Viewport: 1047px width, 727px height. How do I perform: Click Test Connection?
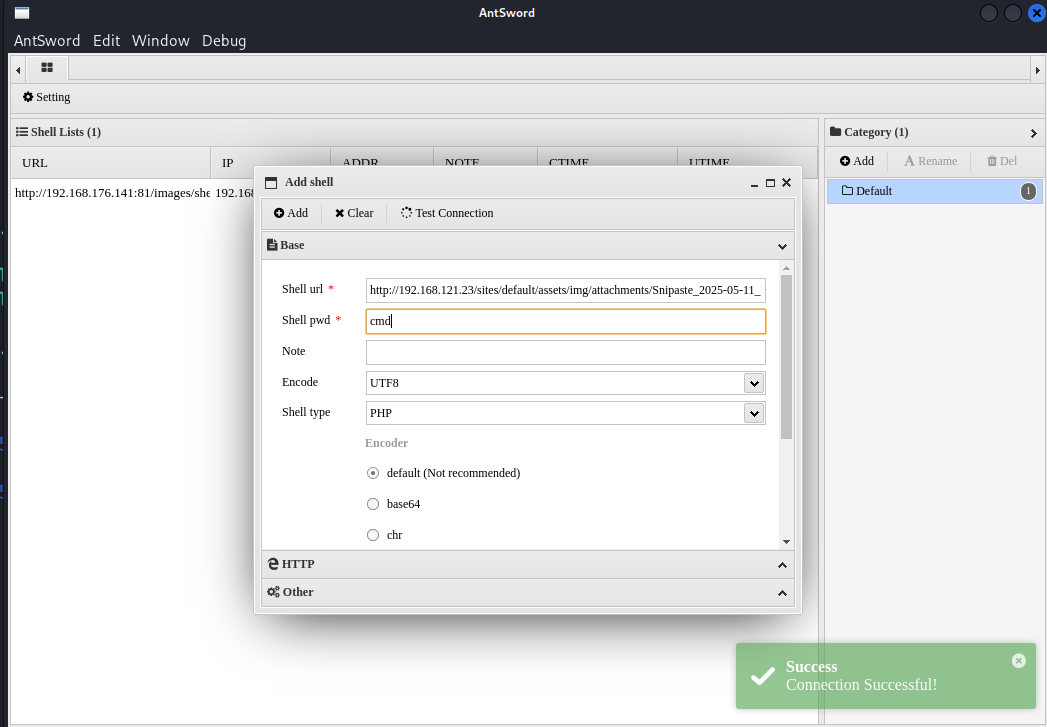pos(447,213)
